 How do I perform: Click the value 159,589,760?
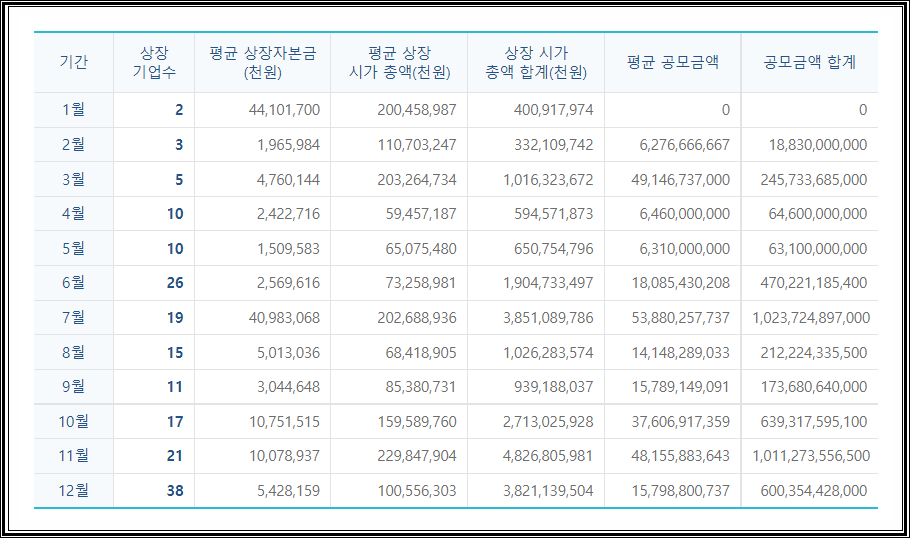click(x=417, y=421)
